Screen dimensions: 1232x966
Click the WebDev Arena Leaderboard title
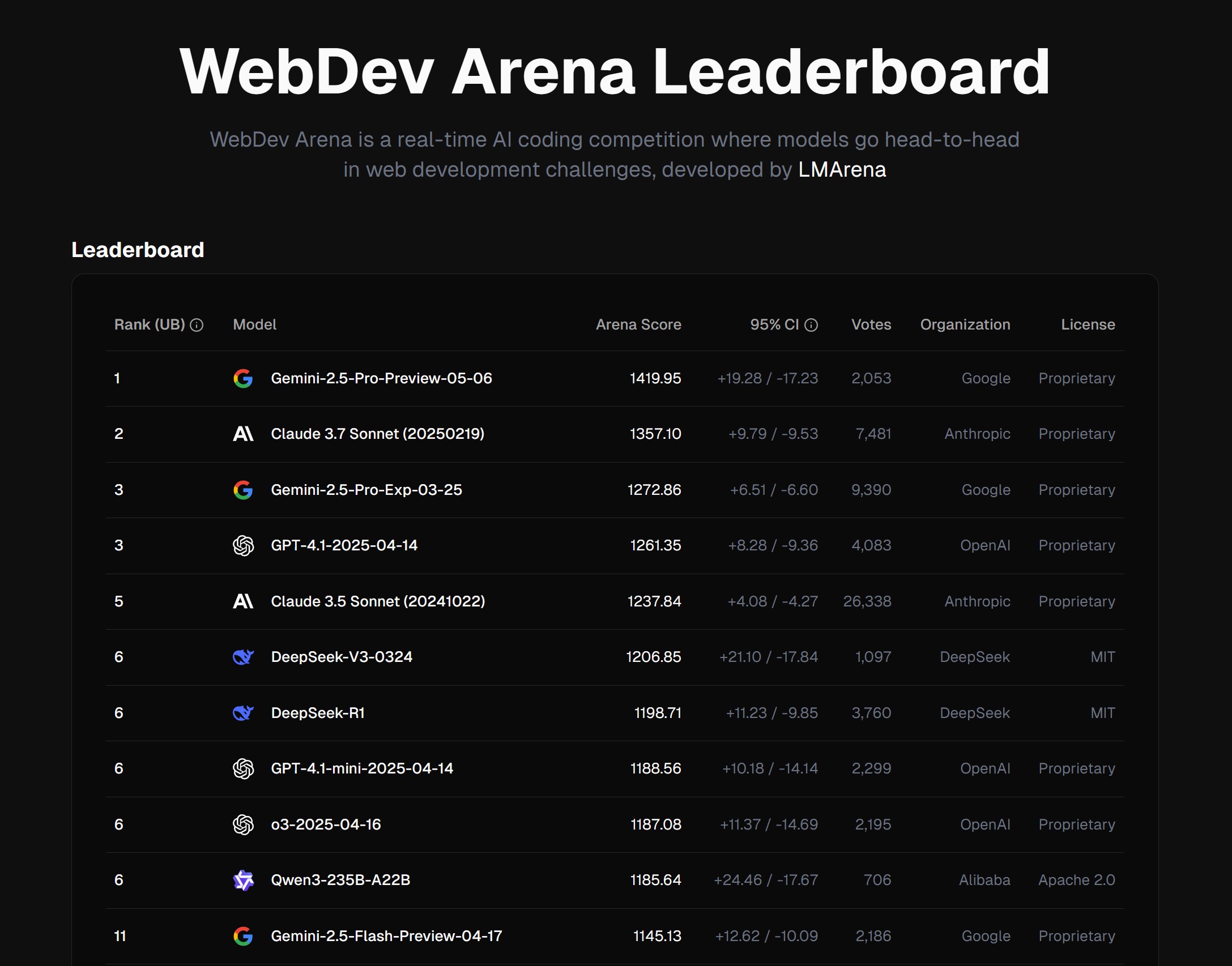(615, 71)
